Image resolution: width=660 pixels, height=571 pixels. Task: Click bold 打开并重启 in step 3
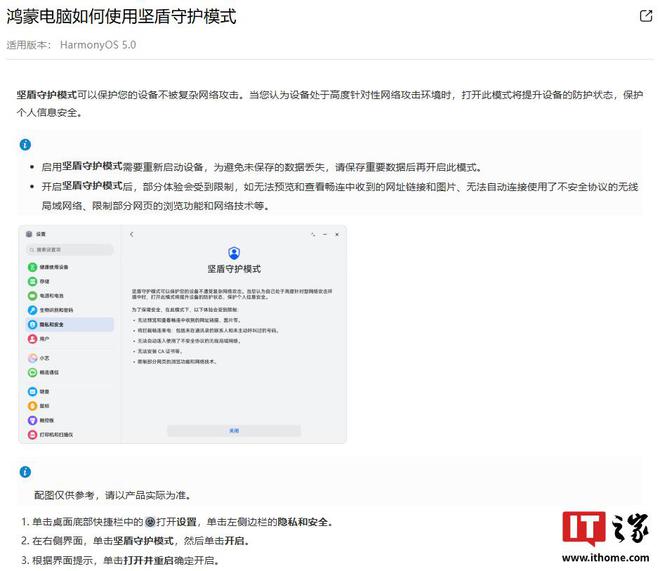pos(148,560)
